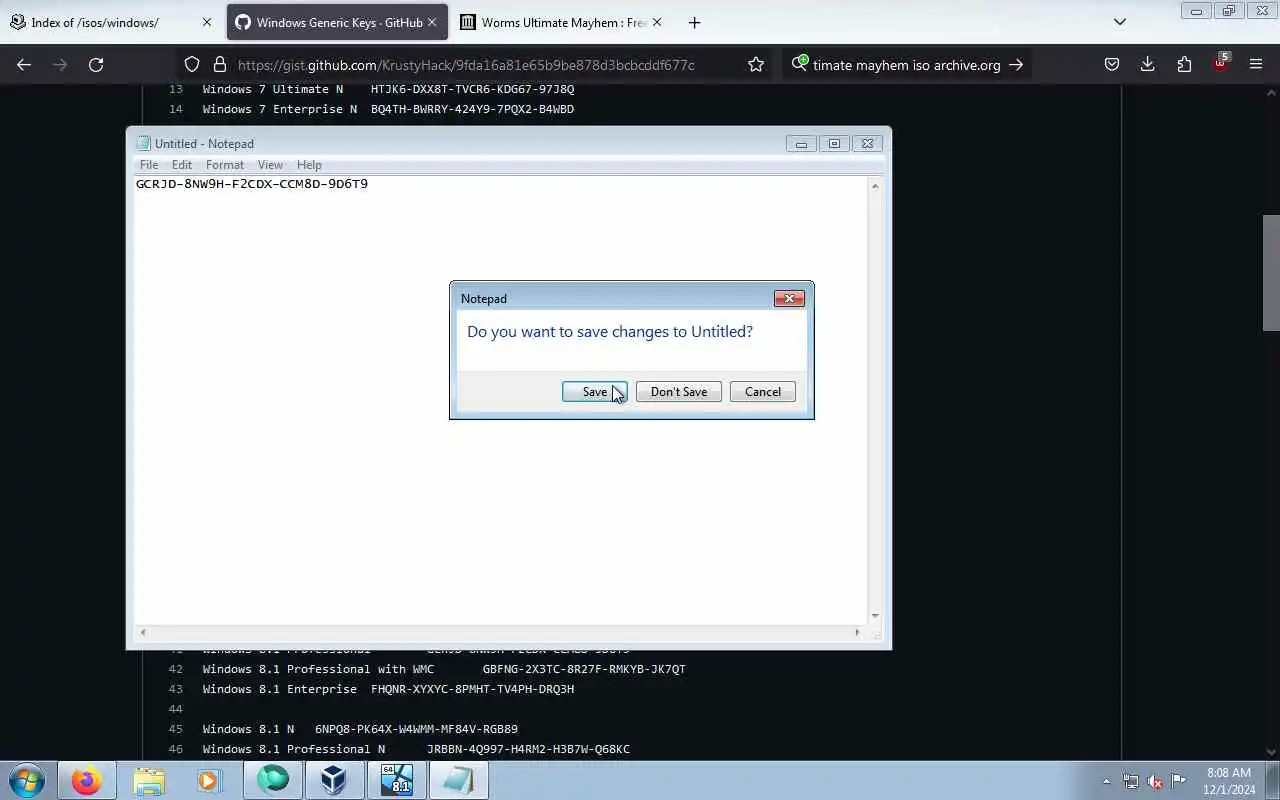Image resolution: width=1280 pixels, height=800 pixels.
Task: Select the Windows Generic Keys GitHub tab
Action: pos(338,22)
